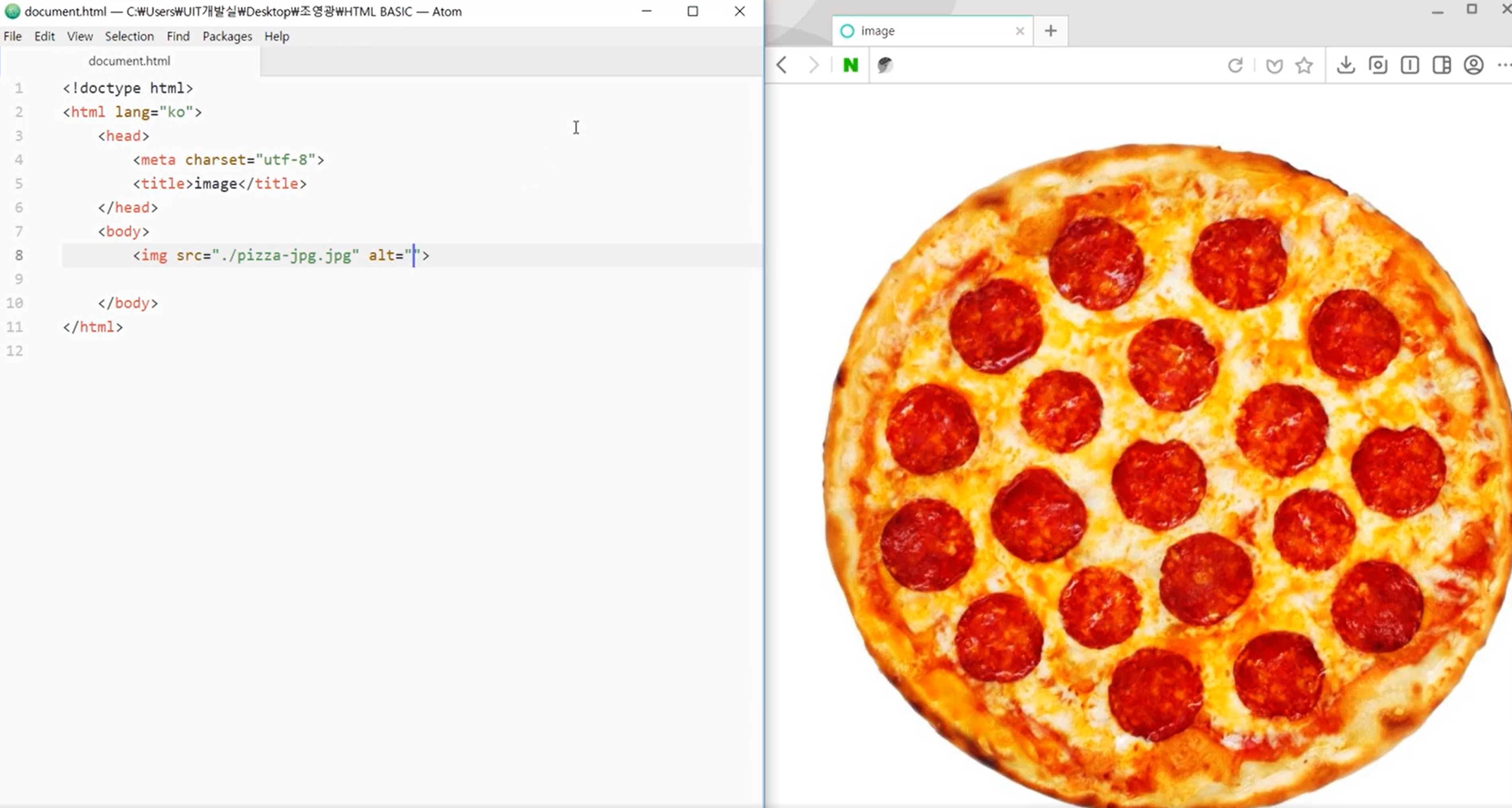Open the File menu in Atom

[12, 36]
